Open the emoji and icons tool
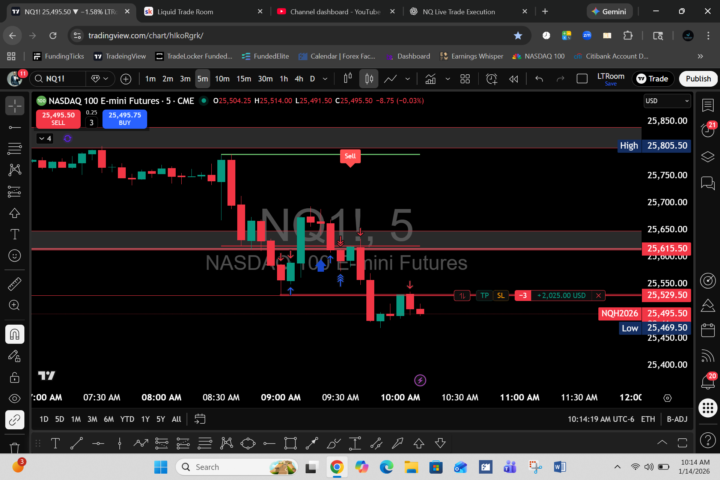The width and height of the screenshot is (720, 480). [15, 256]
